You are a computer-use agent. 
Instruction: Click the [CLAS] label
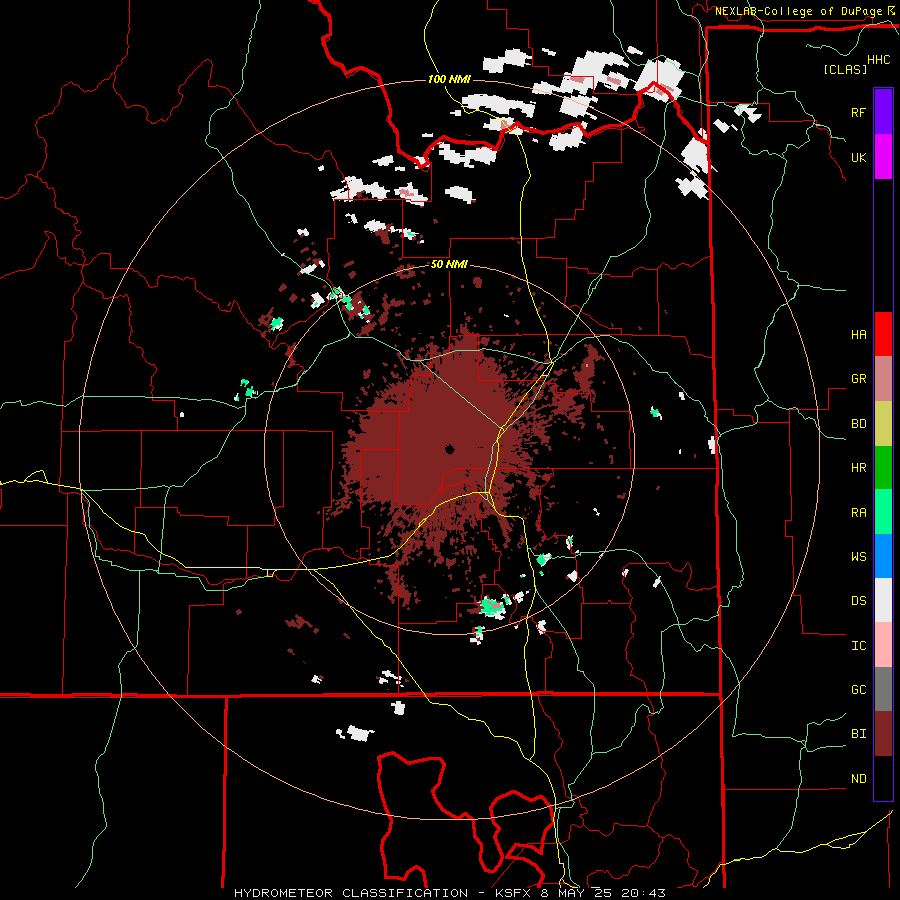click(845, 69)
